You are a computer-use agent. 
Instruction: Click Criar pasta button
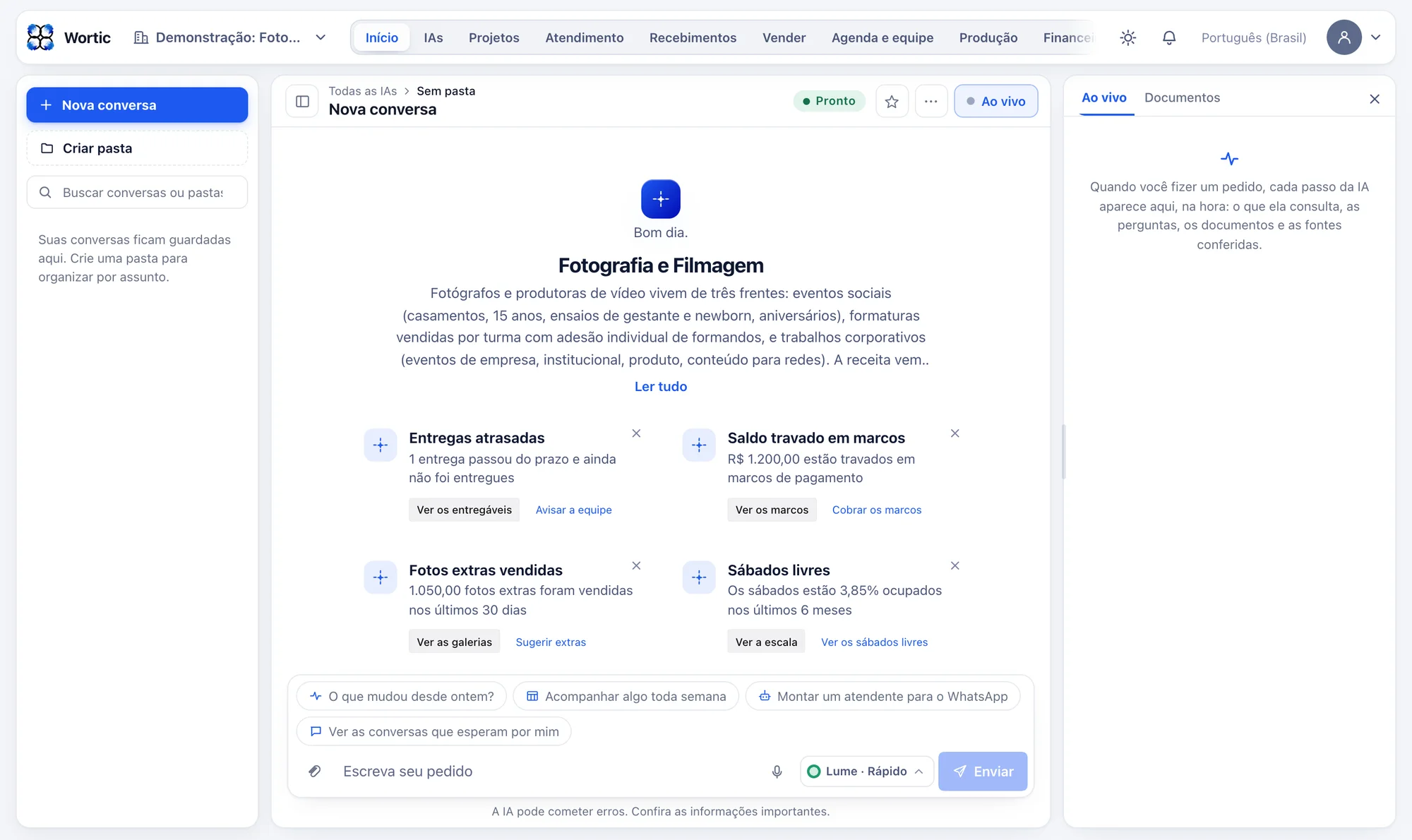click(137, 148)
